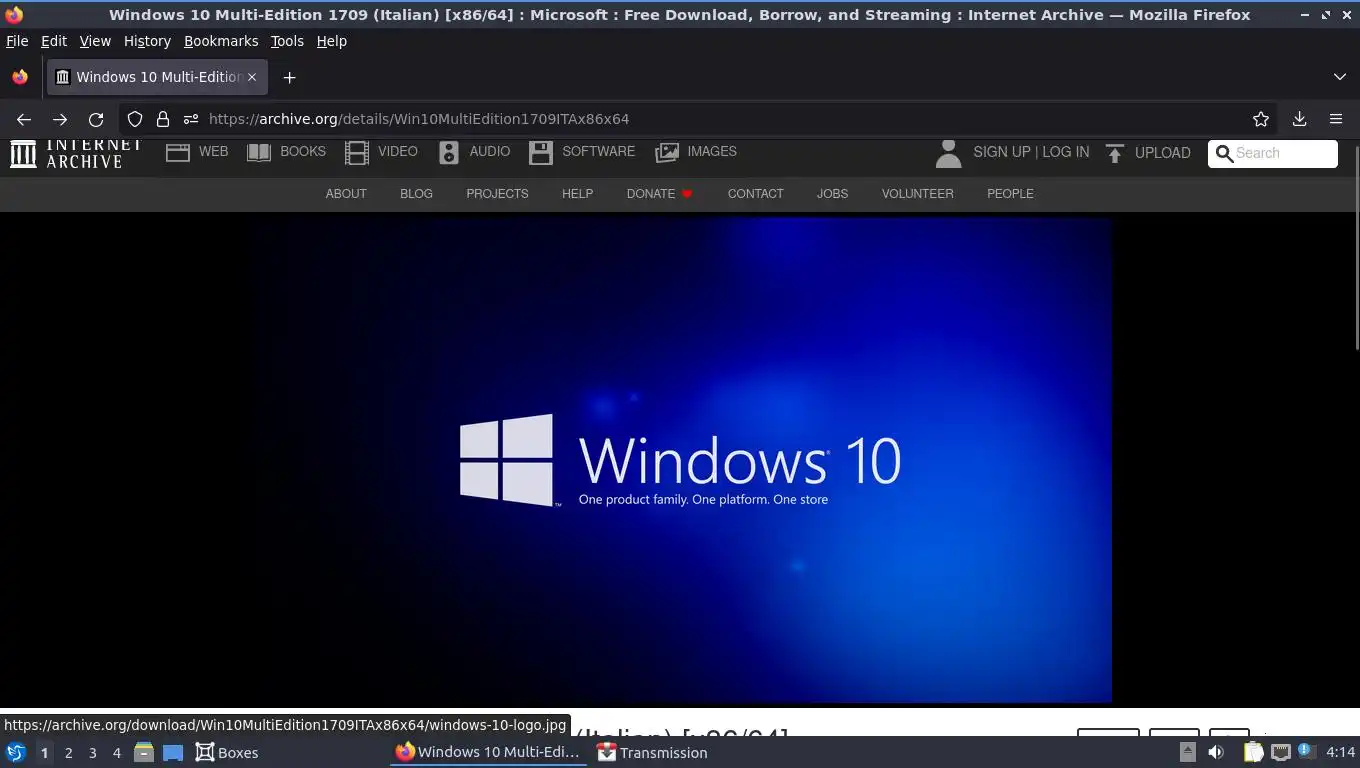Go forward one page
The image size is (1360, 768).
point(60,119)
